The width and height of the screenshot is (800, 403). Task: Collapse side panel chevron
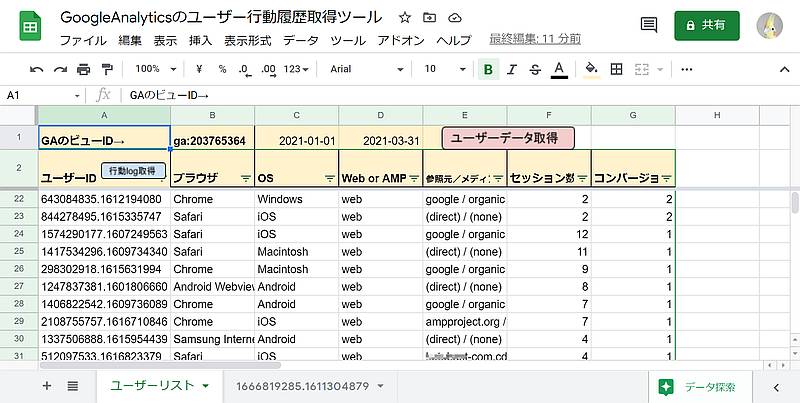(x=776, y=388)
